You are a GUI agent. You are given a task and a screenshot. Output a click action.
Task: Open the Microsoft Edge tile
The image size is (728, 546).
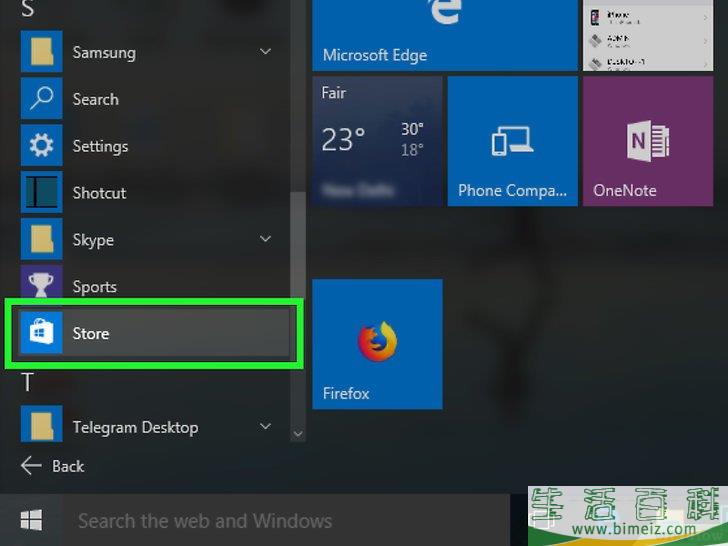pos(445,35)
